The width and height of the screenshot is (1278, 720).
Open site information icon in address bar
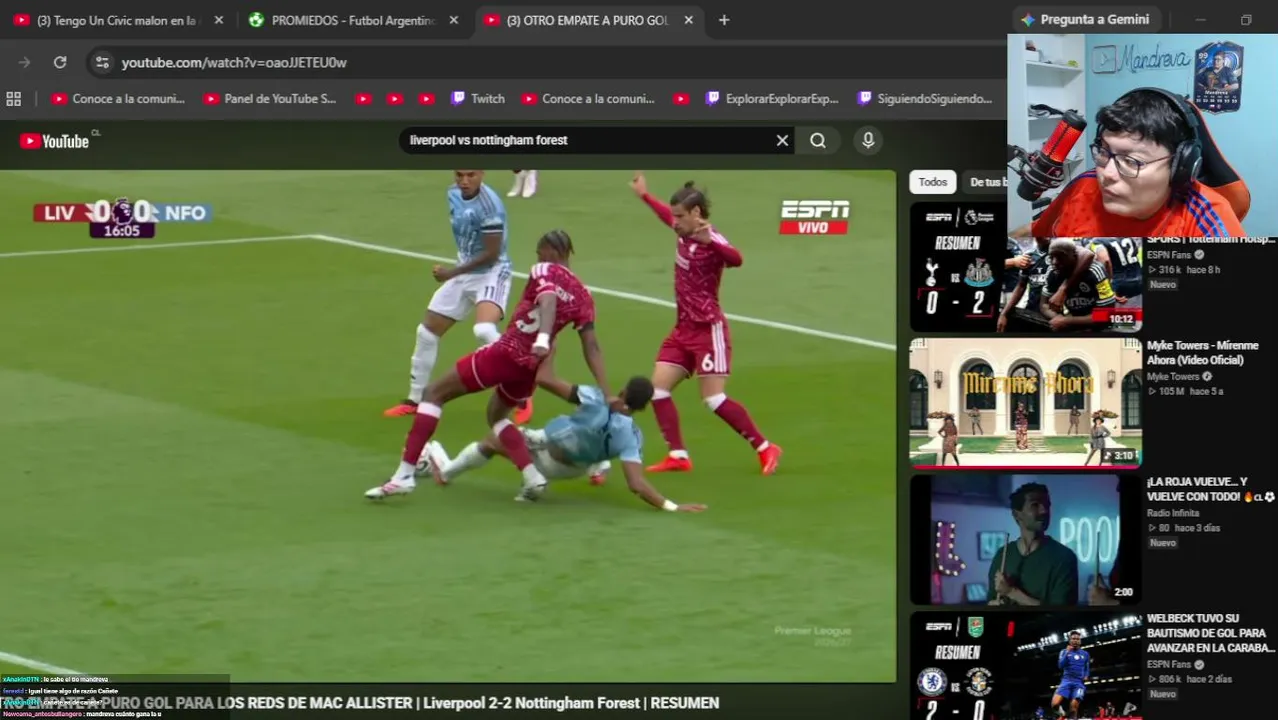(101, 62)
